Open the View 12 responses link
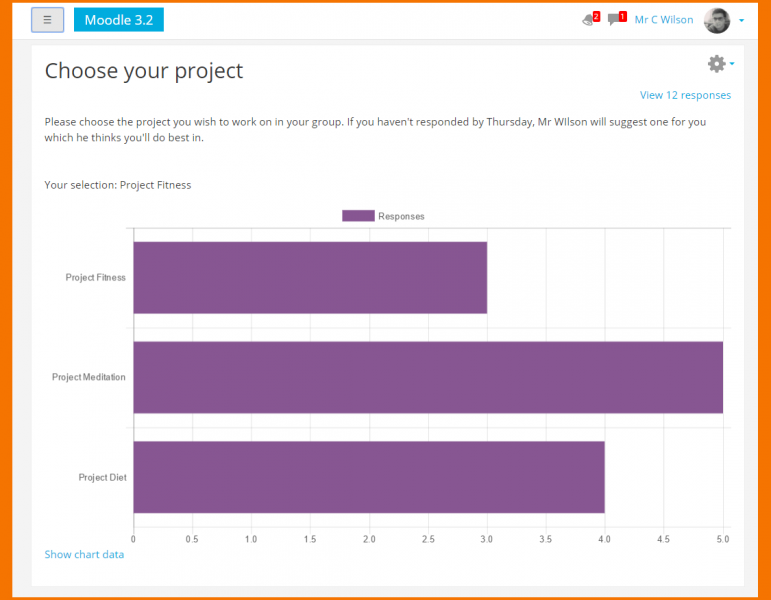This screenshot has height=600, width=771. pos(685,96)
